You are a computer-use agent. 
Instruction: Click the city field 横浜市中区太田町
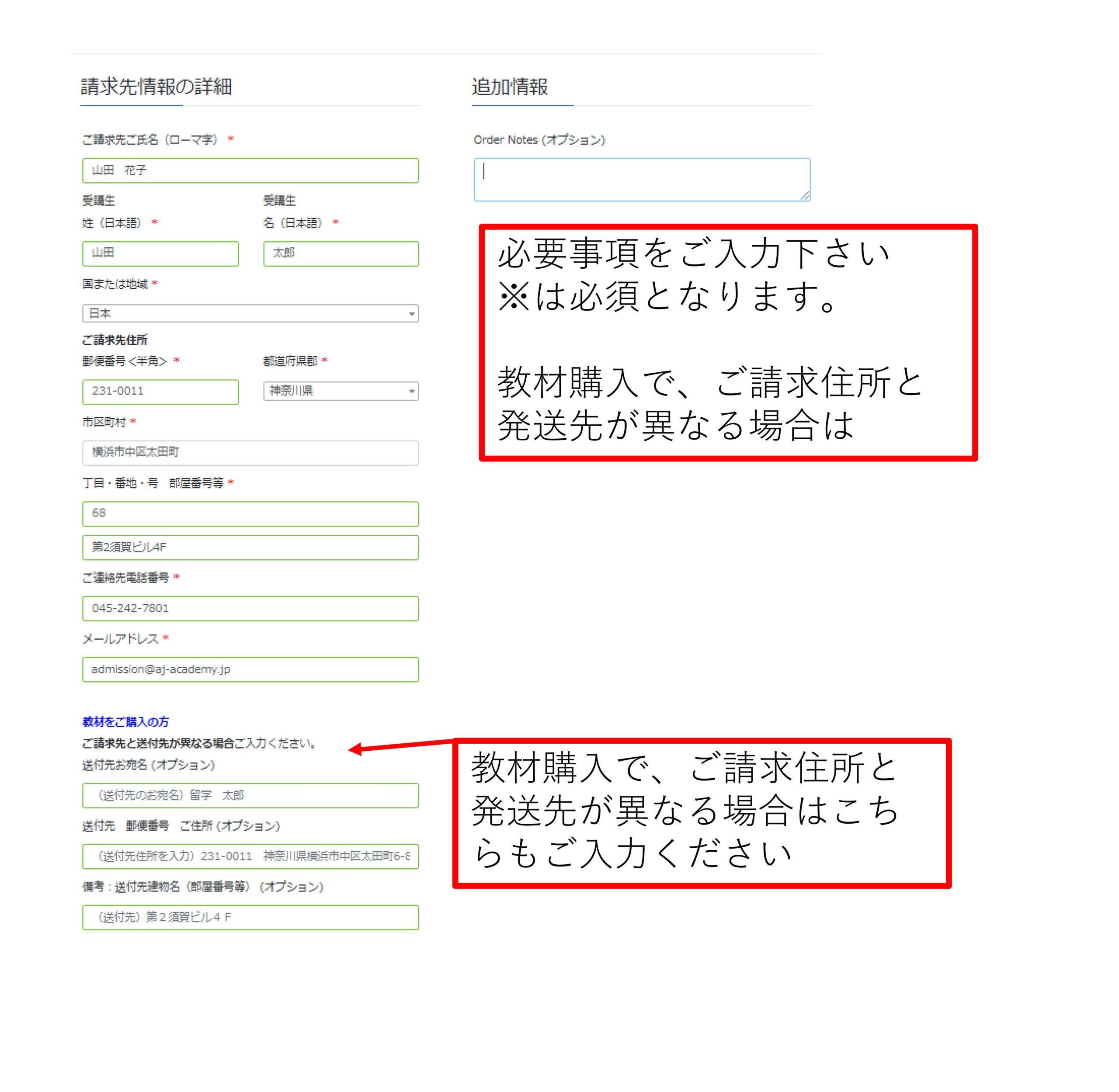point(250,453)
